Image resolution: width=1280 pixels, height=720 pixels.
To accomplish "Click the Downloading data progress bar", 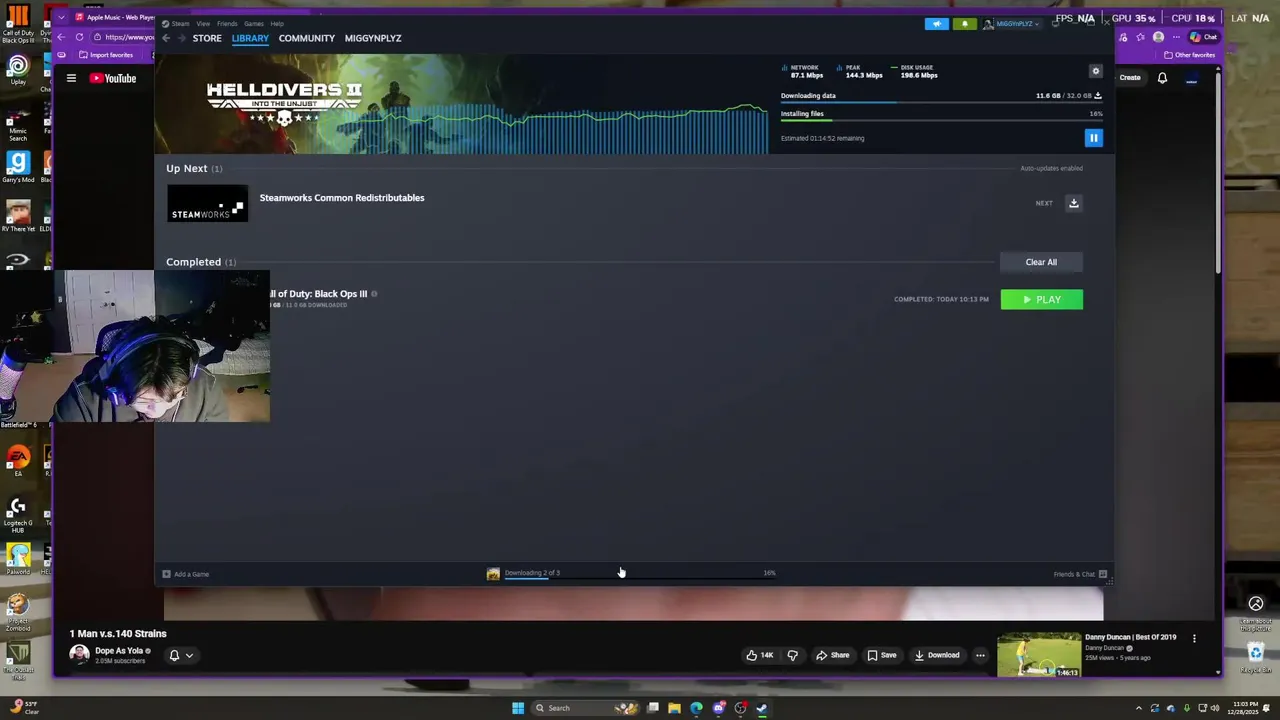I will (x=941, y=102).
